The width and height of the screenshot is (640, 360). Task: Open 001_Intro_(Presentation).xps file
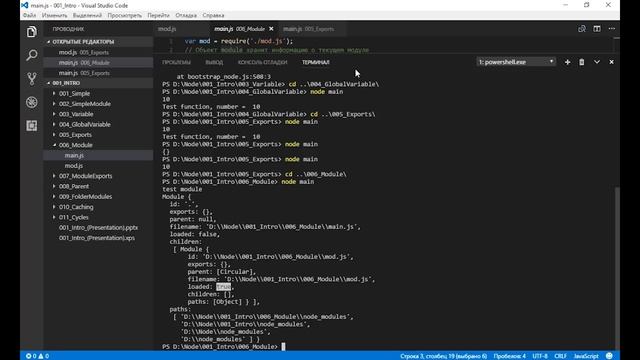98,238
